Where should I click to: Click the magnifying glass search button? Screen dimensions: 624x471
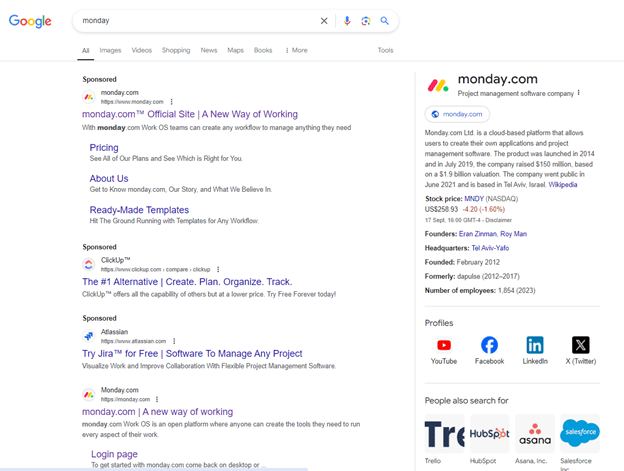(384, 21)
